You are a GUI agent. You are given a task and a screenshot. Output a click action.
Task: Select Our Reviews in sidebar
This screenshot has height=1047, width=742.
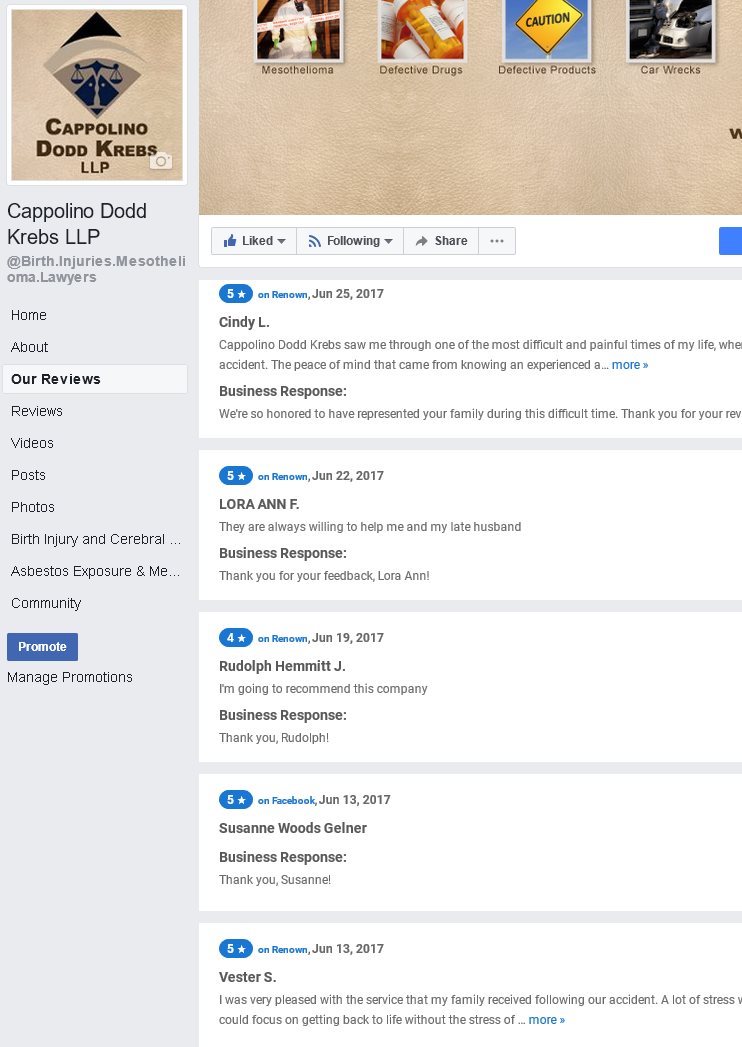tap(95, 379)
